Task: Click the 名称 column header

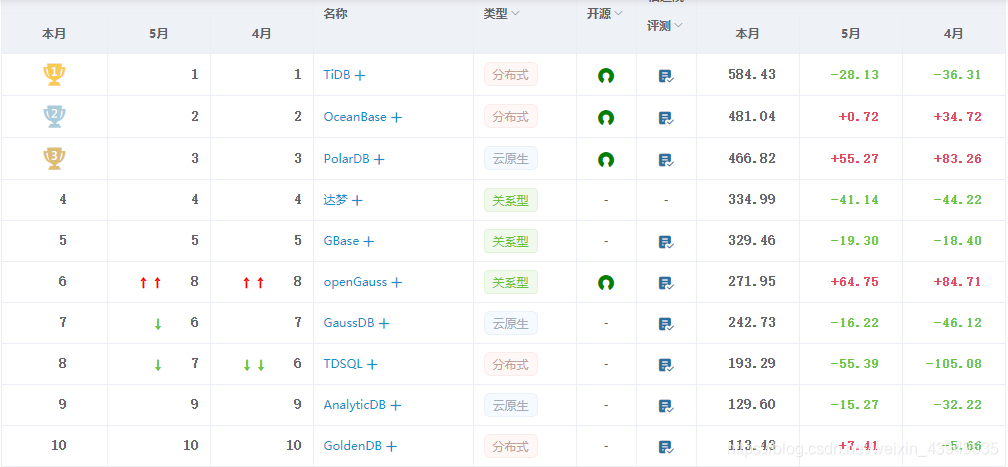Action: coord(335,13)
